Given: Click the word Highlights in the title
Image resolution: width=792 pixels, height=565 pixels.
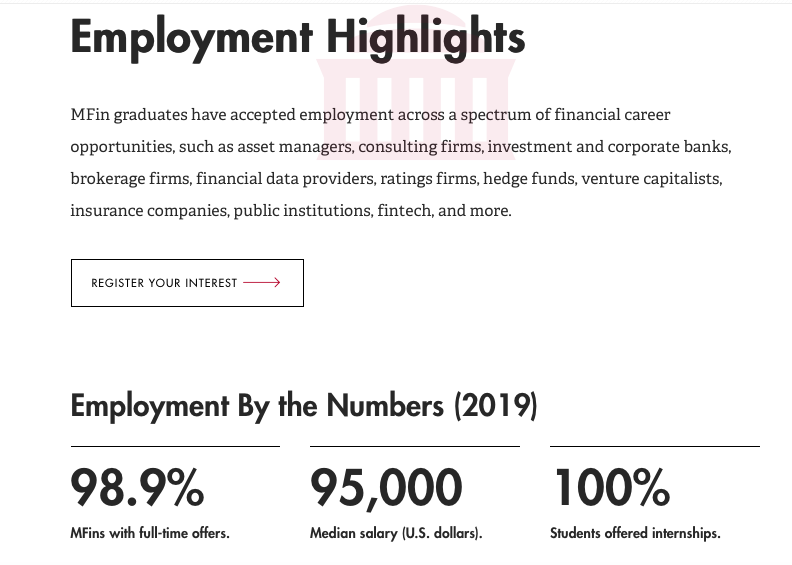Looking at the screenshot, I should 426,37.
